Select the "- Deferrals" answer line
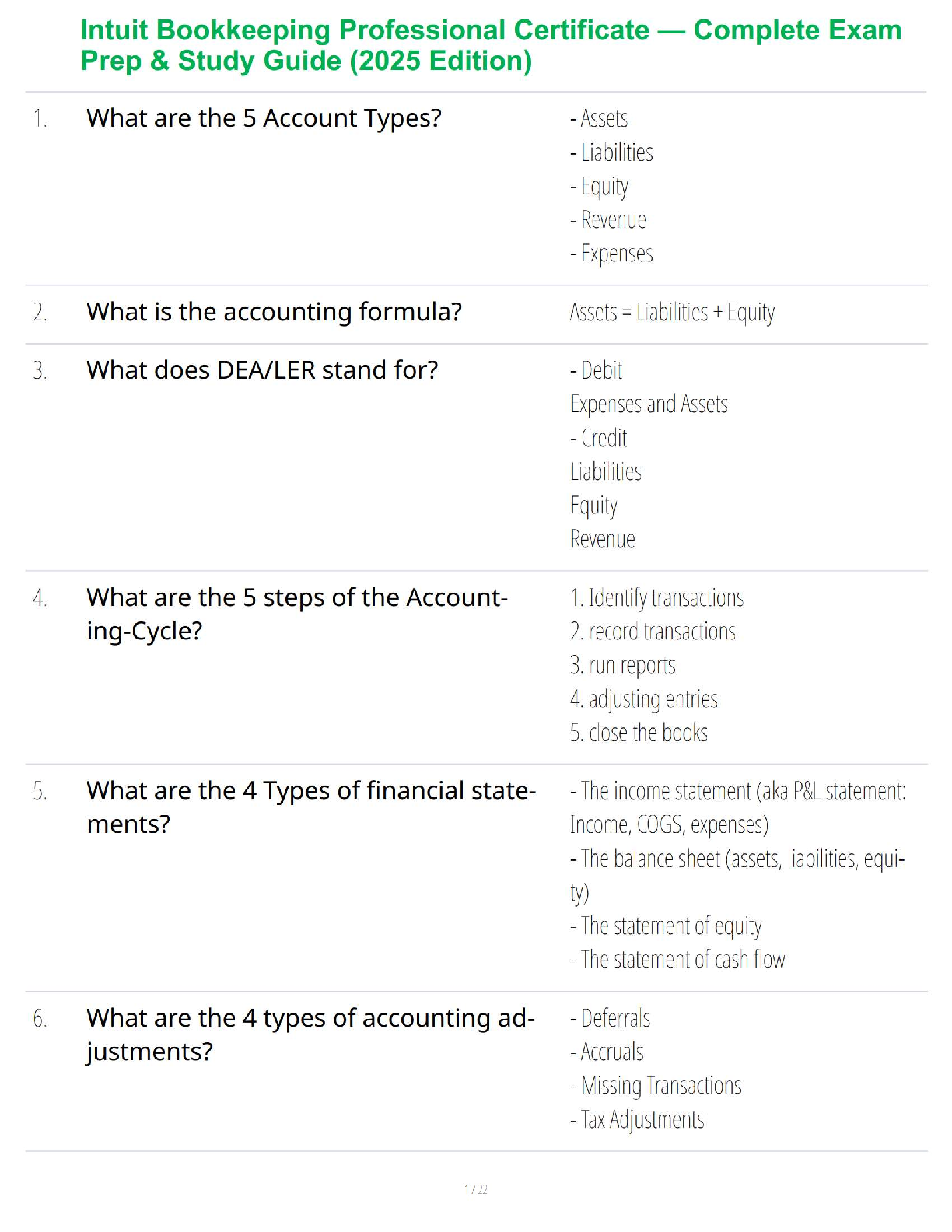 click(611, 1018)
